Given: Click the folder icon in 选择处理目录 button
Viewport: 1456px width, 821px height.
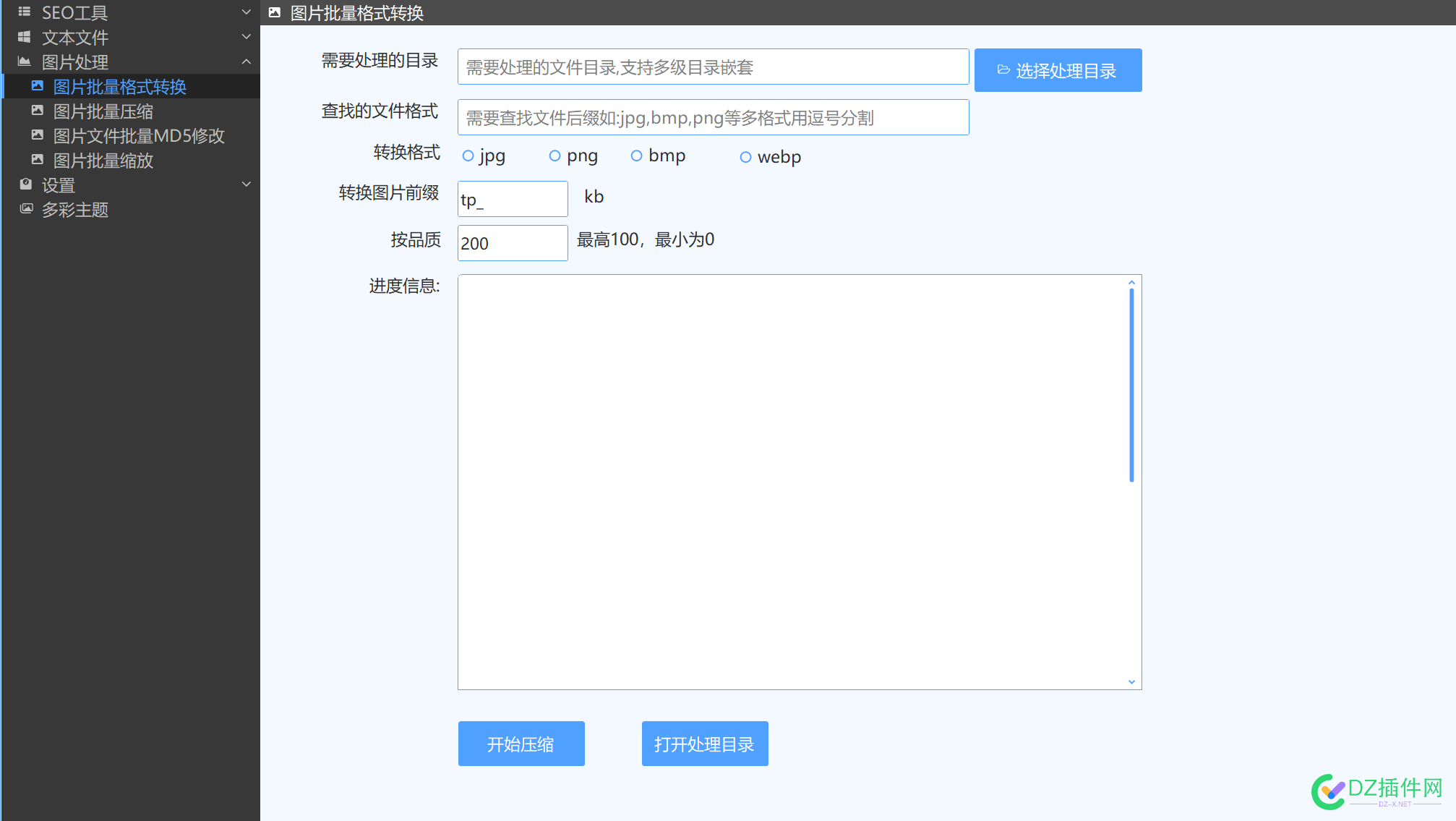Looking at the screenshot, I should 1003,69.
